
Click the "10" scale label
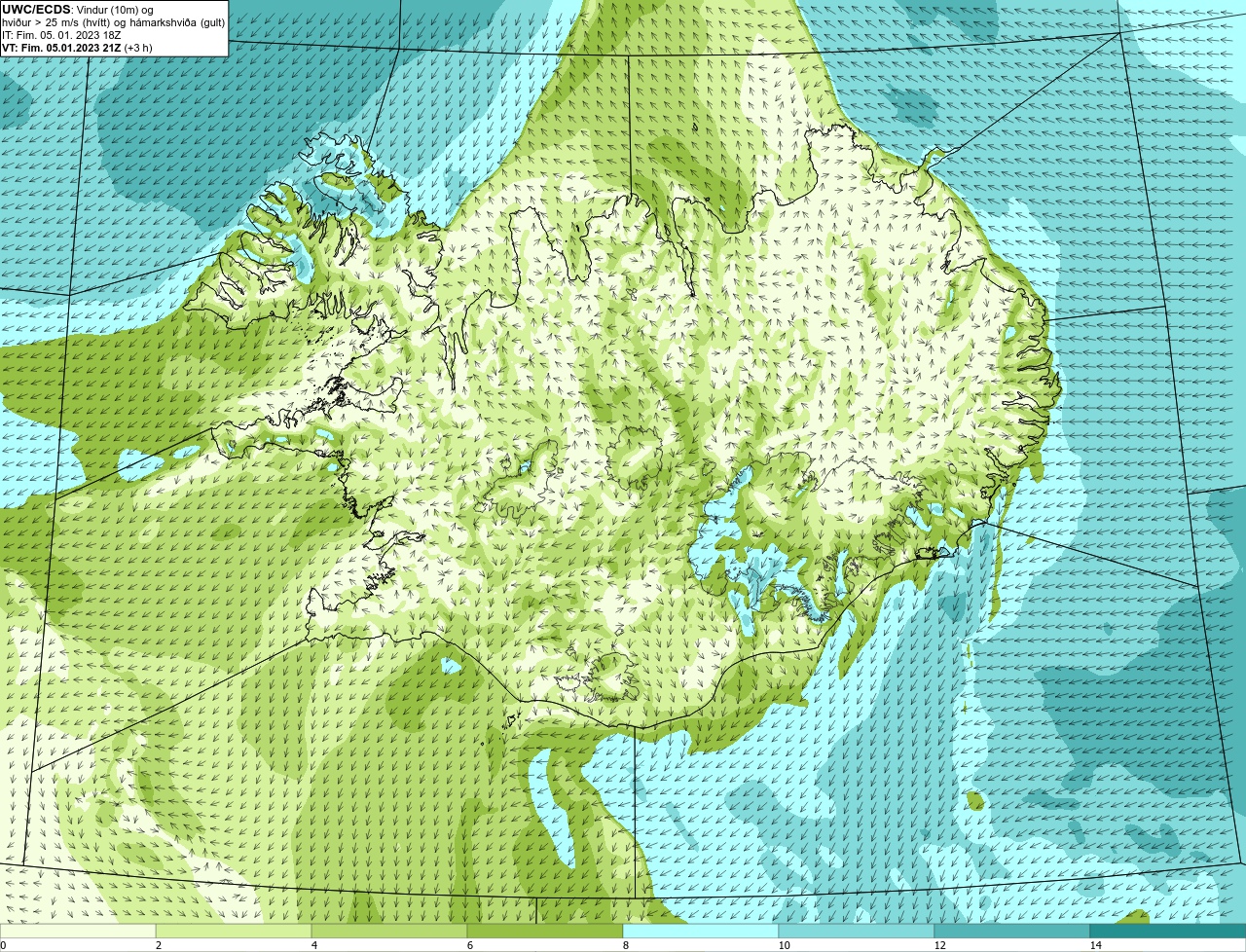click(x=784, y=945)
